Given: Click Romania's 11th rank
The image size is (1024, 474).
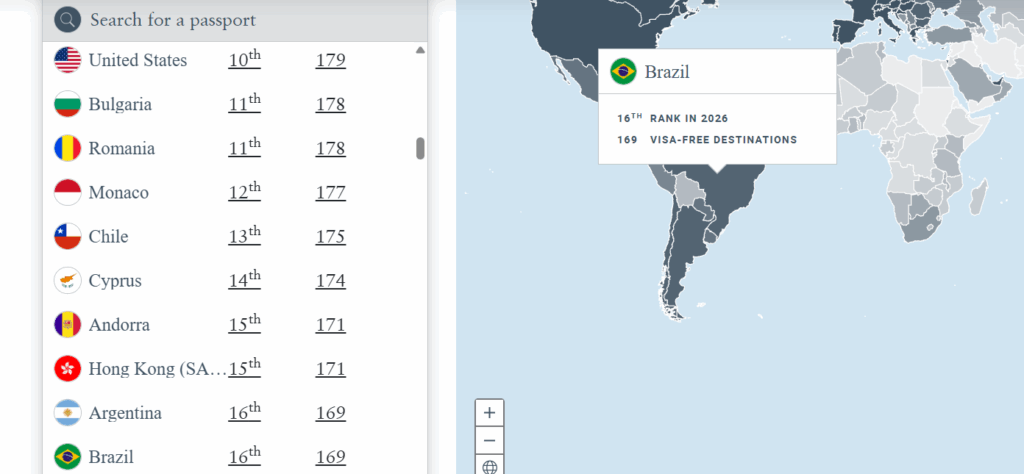Looking at the screenshot, I should point(244,148).
